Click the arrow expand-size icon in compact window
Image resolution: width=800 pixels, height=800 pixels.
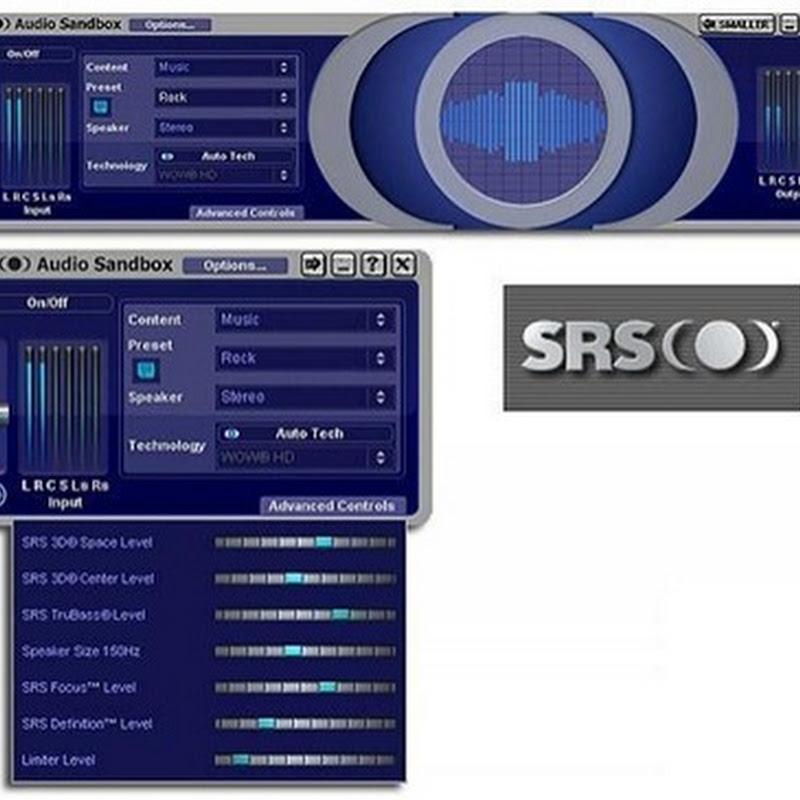point(313,264)
